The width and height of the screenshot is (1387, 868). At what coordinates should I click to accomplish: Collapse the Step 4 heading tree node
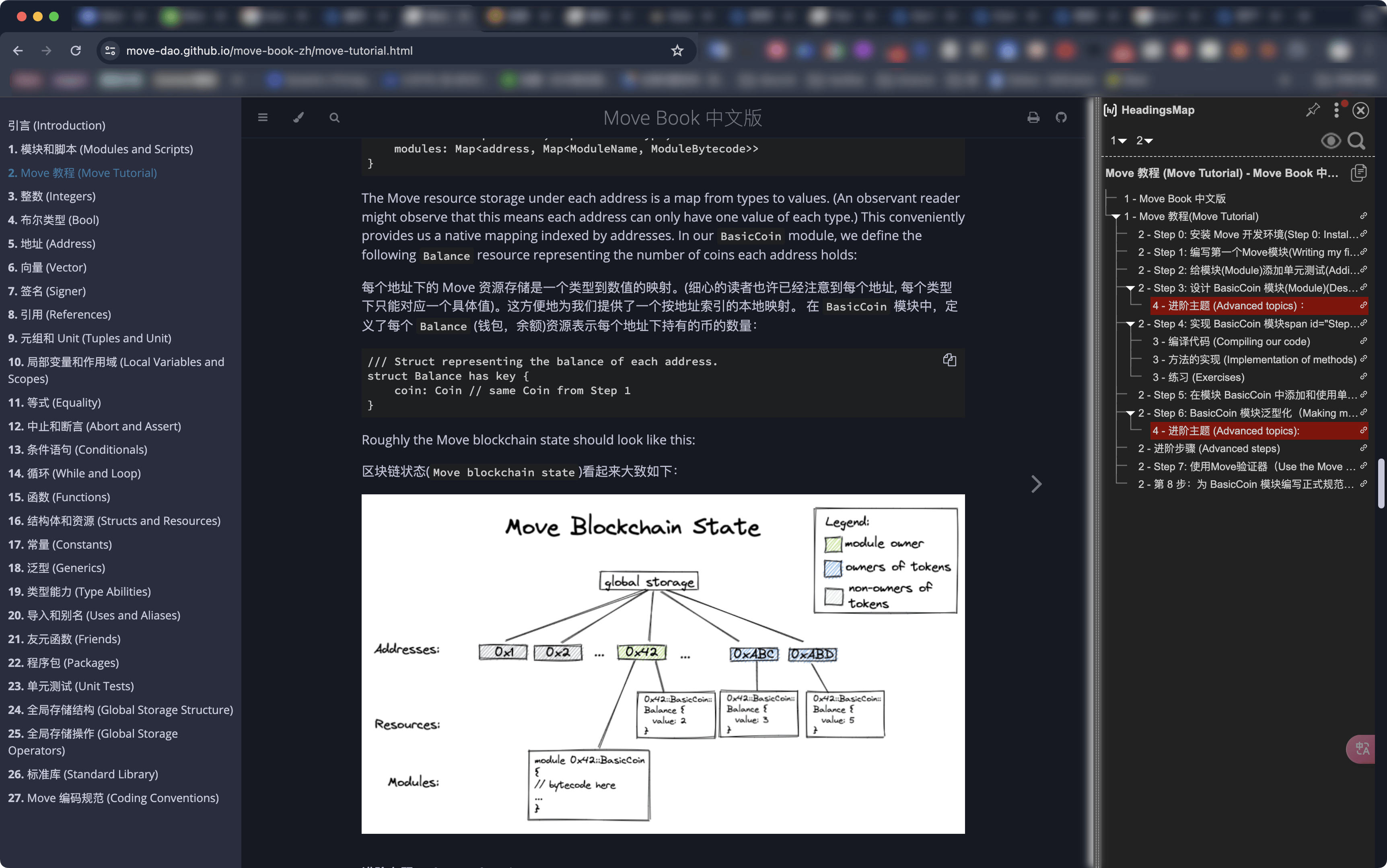coord(1130,324)
